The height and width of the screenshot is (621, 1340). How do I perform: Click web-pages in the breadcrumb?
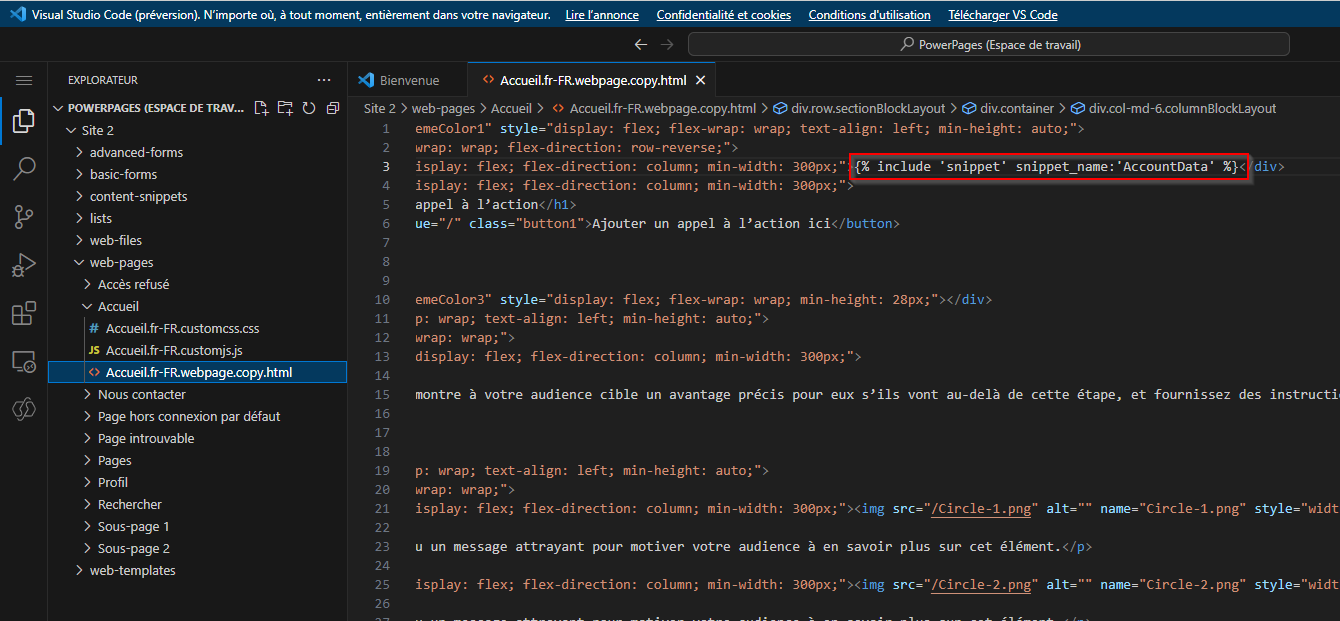click(443, 108)
